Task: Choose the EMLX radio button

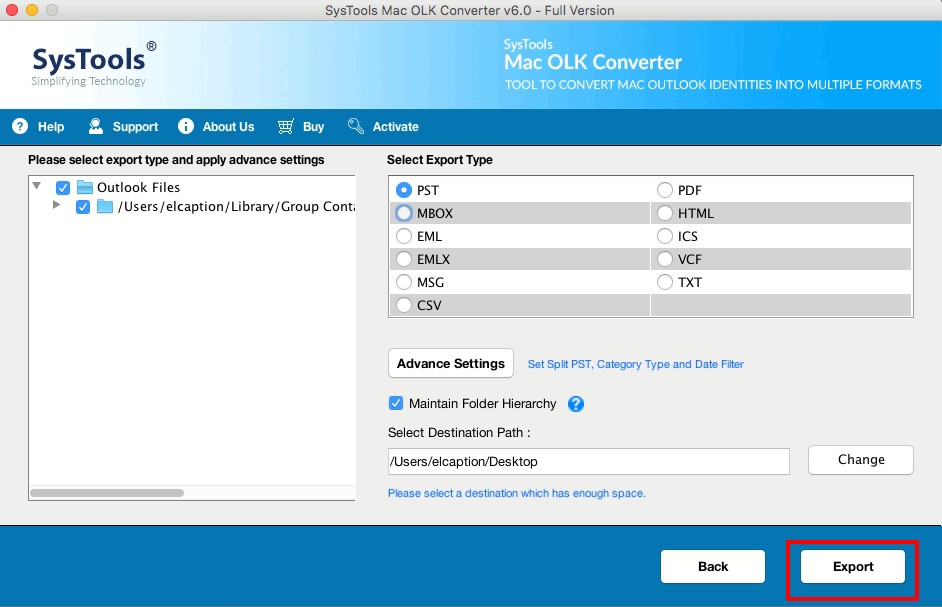Action: pyautogui.click(x=404, y=259)
